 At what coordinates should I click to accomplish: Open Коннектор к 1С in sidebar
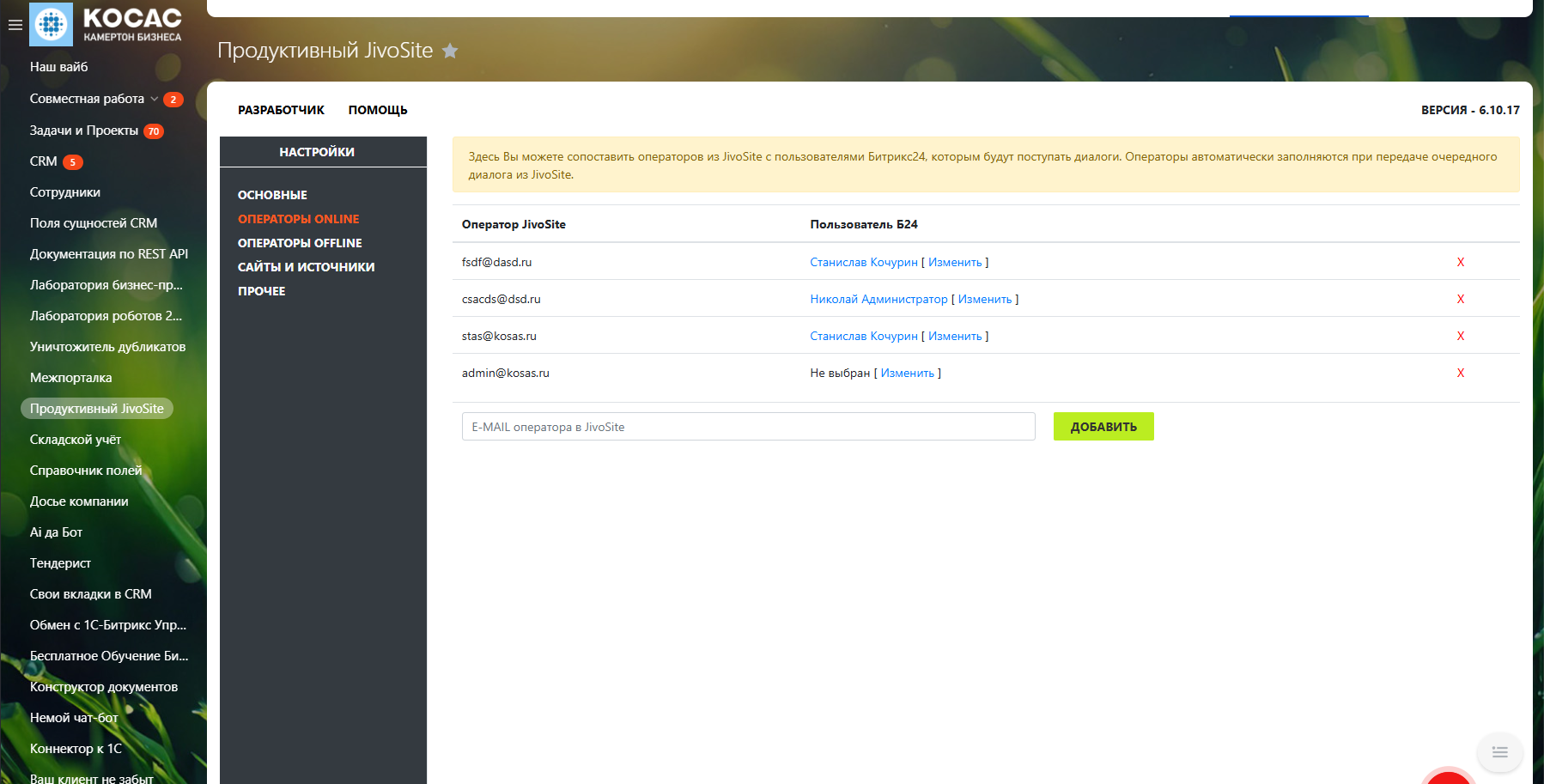tap(76, 749)
